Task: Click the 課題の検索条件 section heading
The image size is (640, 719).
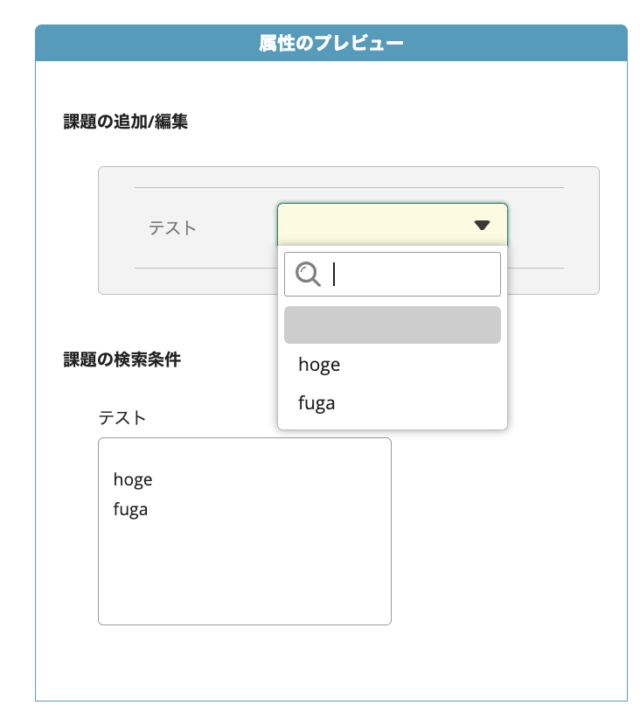Action: [122, 359]
